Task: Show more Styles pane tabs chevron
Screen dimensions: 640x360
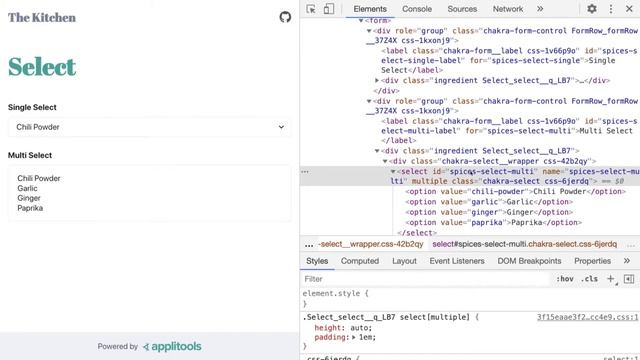Action: 627,261
